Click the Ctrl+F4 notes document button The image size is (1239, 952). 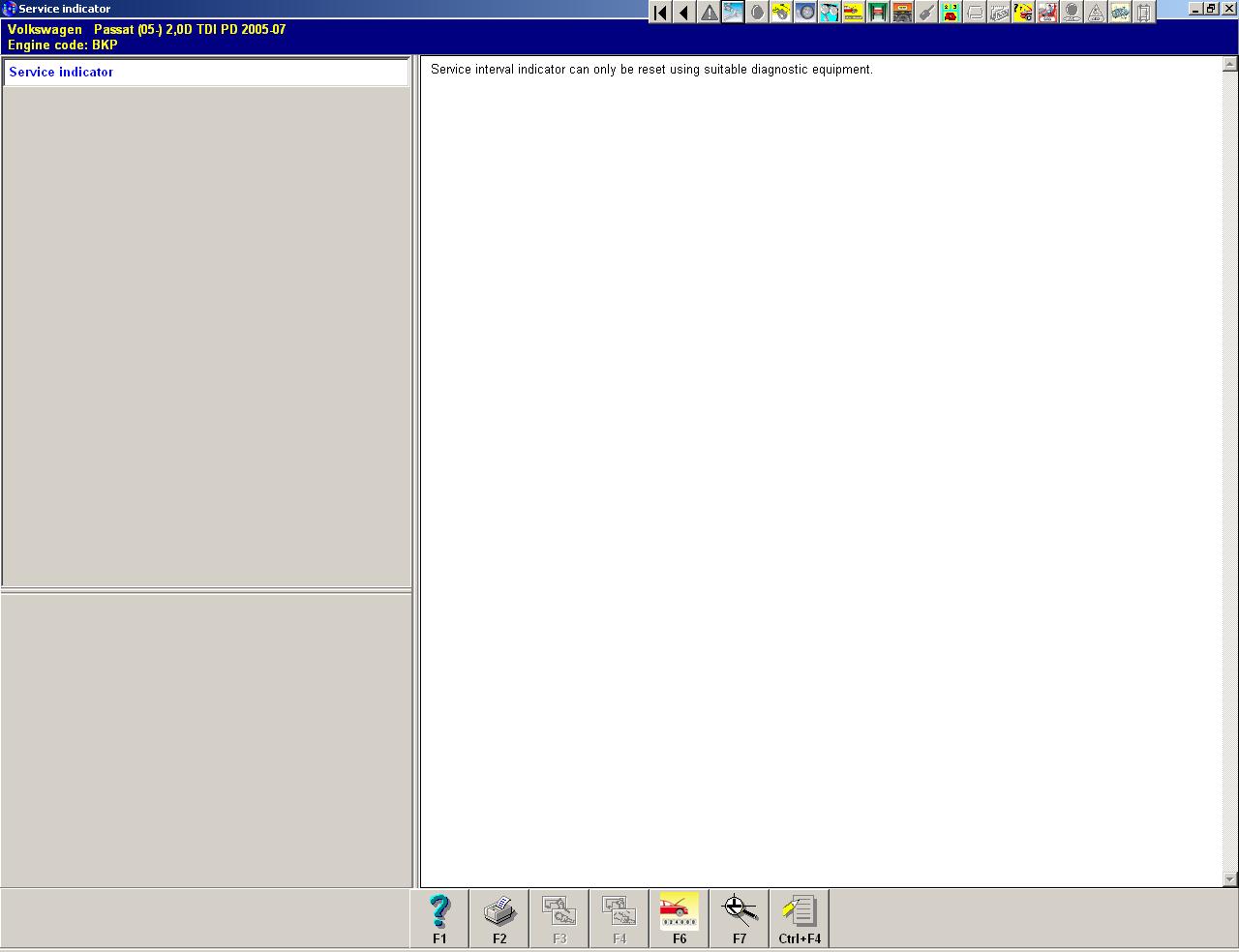800,919
